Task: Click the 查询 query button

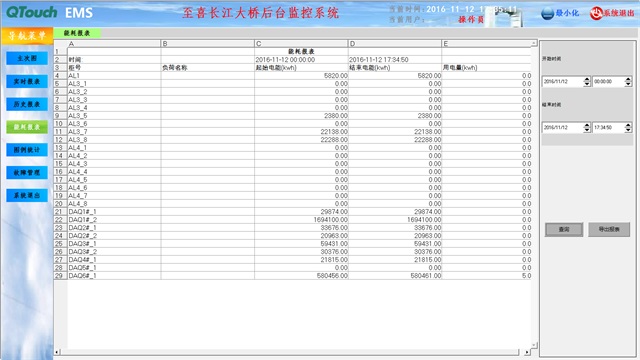Action: point(564,229)
